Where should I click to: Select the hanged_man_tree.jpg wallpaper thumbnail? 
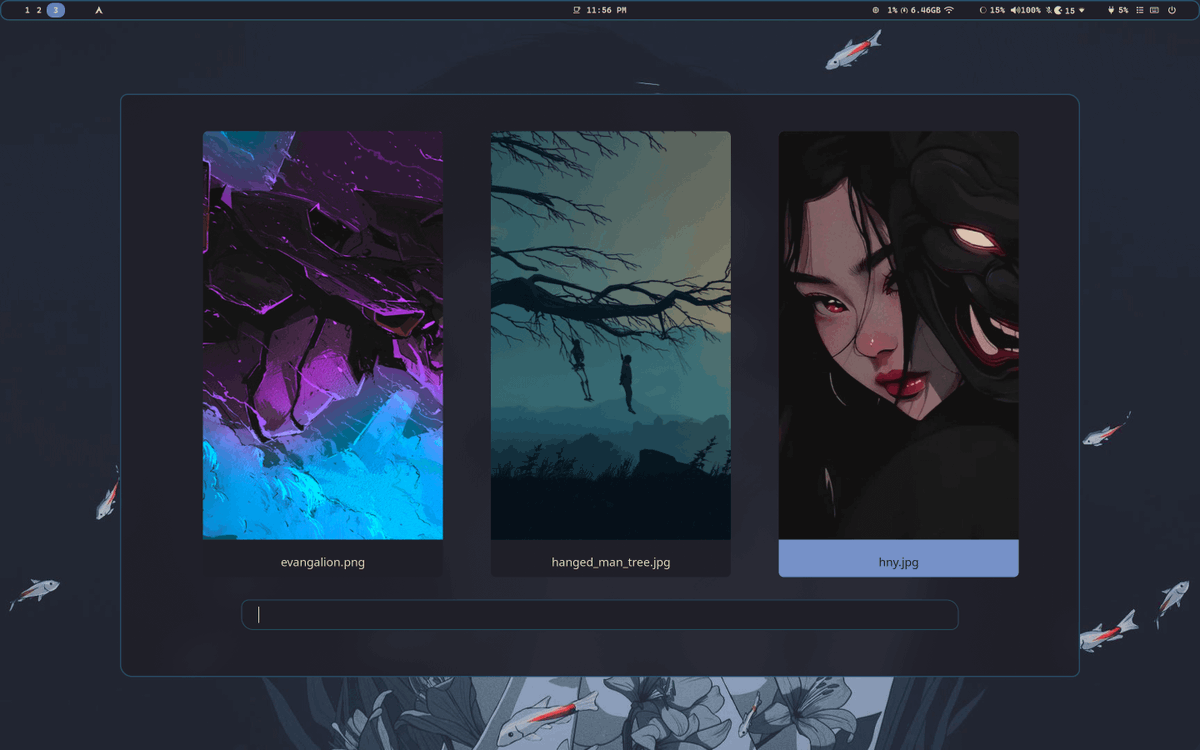pyautogui.click(x=611, y=335)
